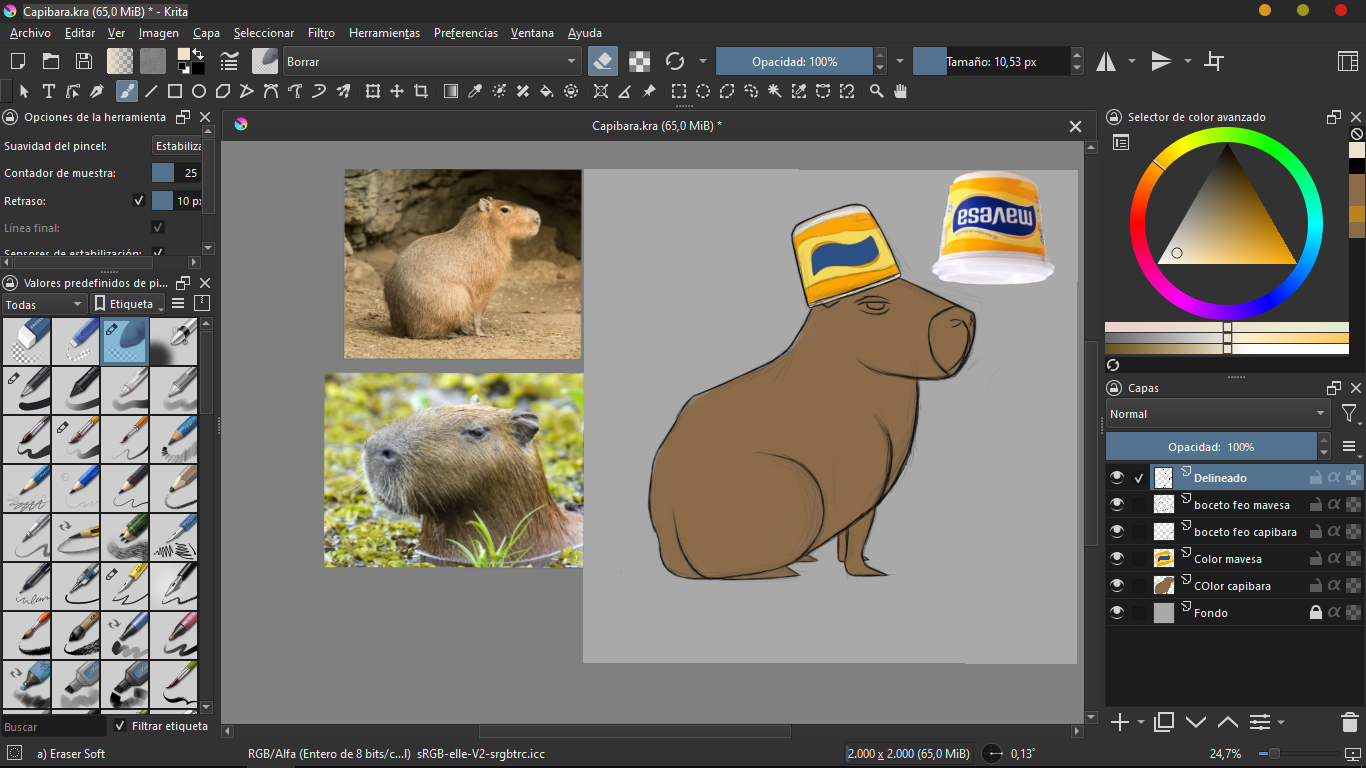
Task: Select the Crop tool
Action: (421, 91)
